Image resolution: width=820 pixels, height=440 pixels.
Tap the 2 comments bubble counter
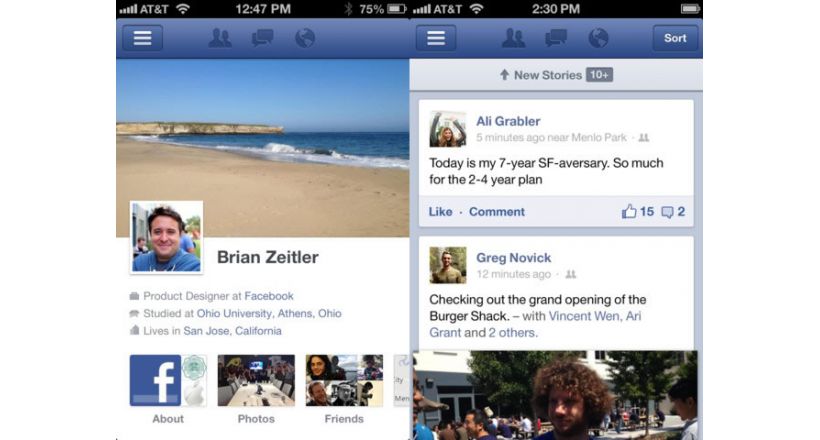point(673,212)
